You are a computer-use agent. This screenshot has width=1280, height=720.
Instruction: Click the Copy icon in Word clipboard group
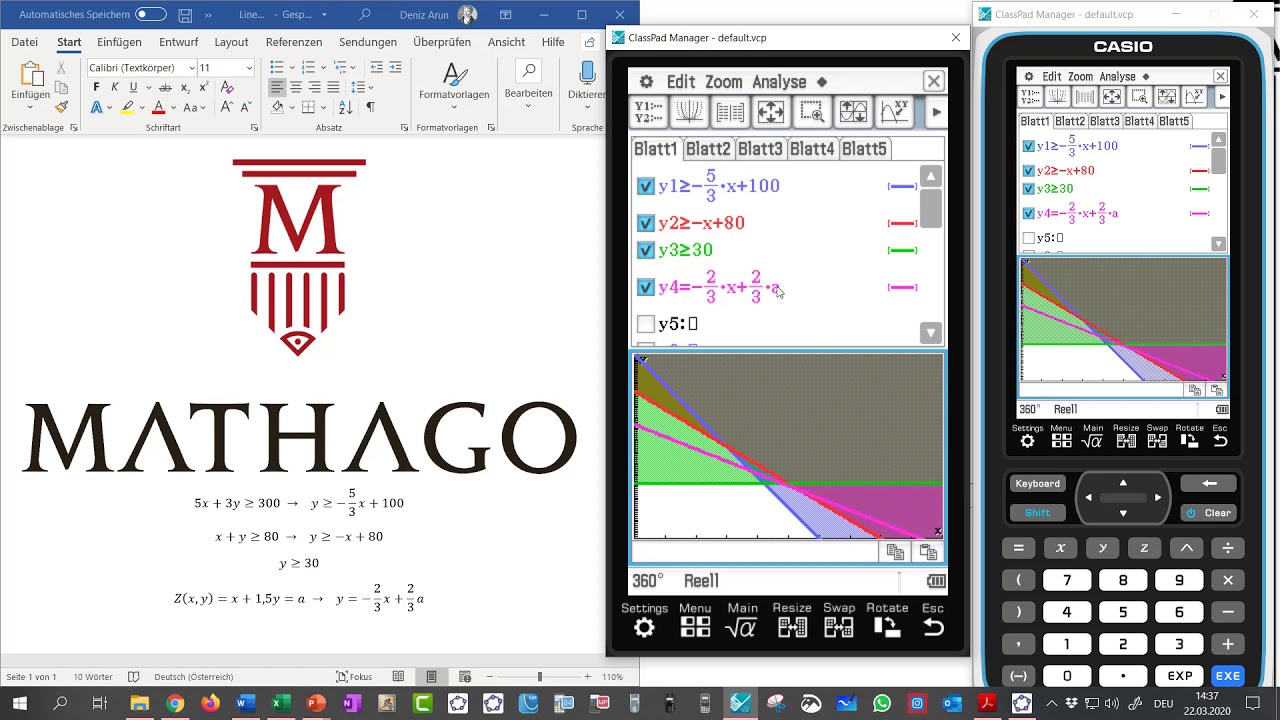point(61,88)
